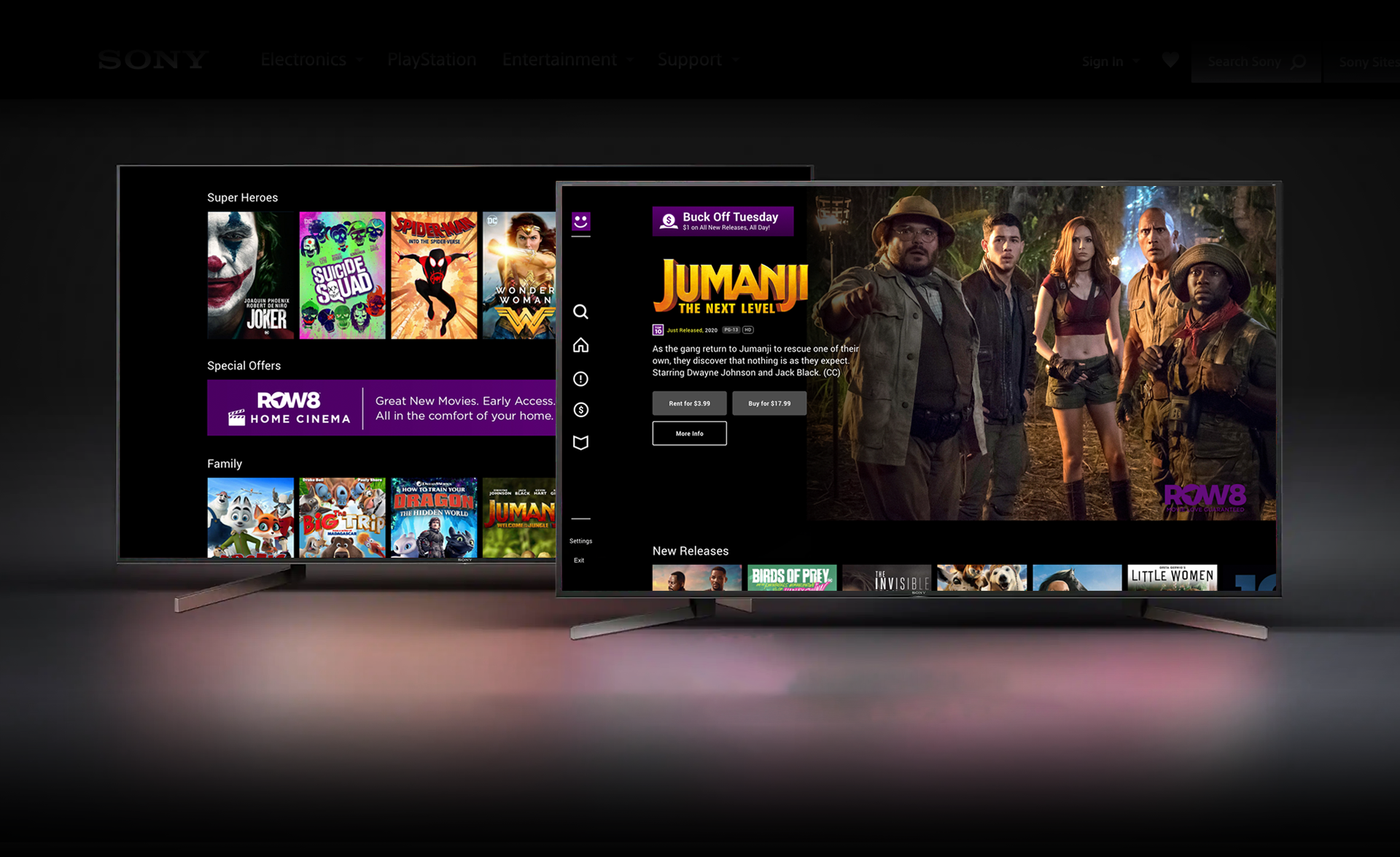Open search in ROW8 sidebar
The image size is (1400, 857).
(580, 312)
